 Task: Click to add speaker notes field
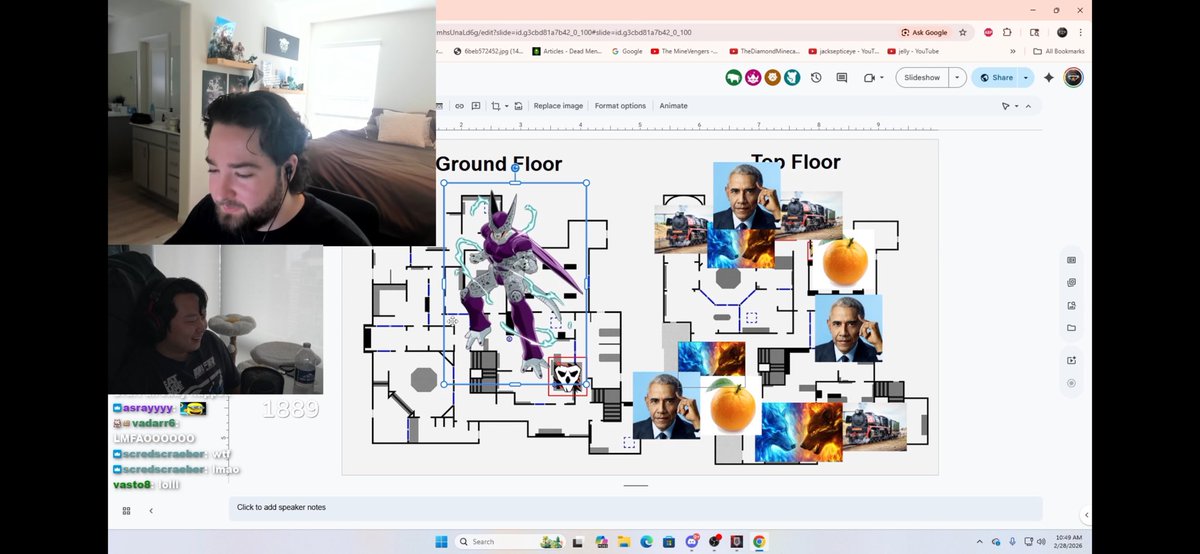pos(635,508)
